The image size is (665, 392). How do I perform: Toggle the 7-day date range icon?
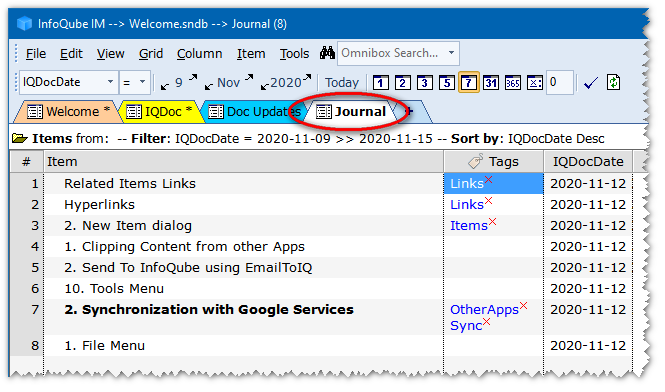pos(469,82)
